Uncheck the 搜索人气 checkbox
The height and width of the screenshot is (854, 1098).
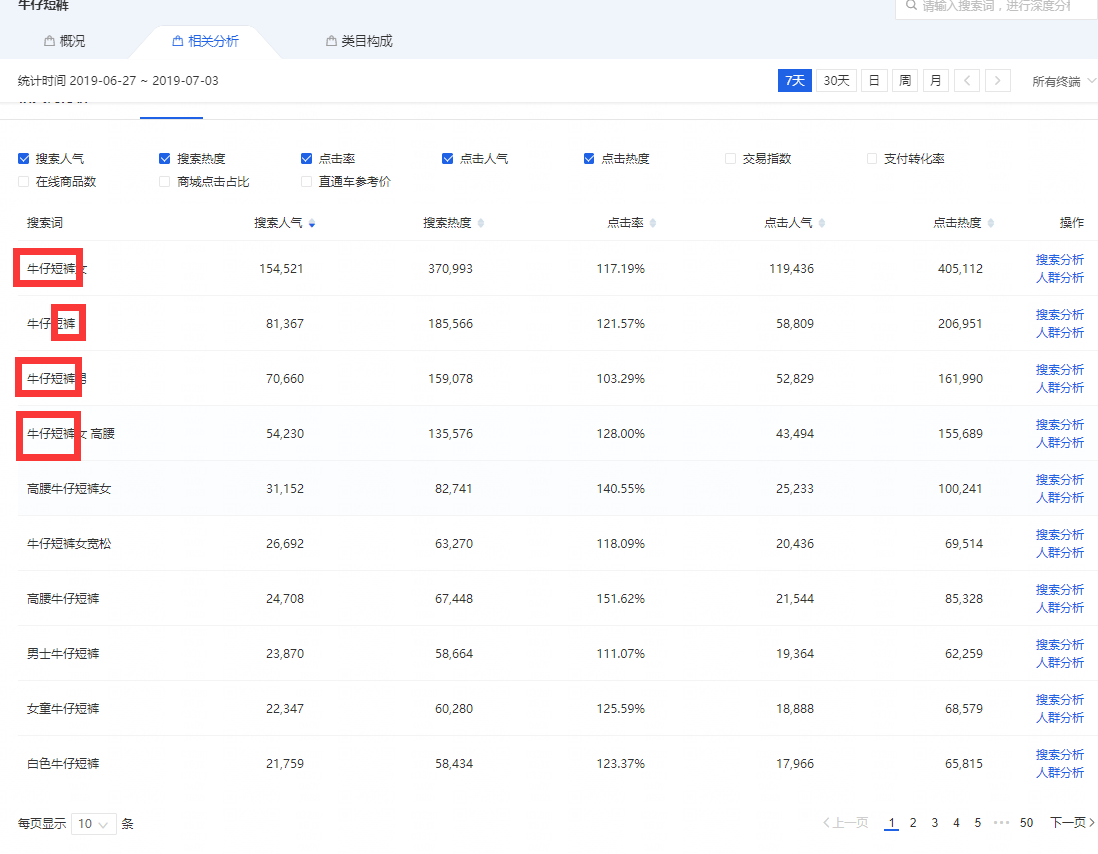coord(24,159)
